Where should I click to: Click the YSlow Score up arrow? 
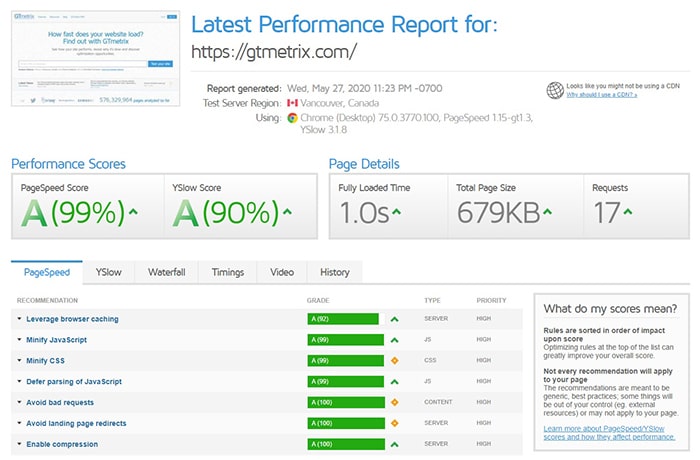pyautogui.click(x=288, y=212)
